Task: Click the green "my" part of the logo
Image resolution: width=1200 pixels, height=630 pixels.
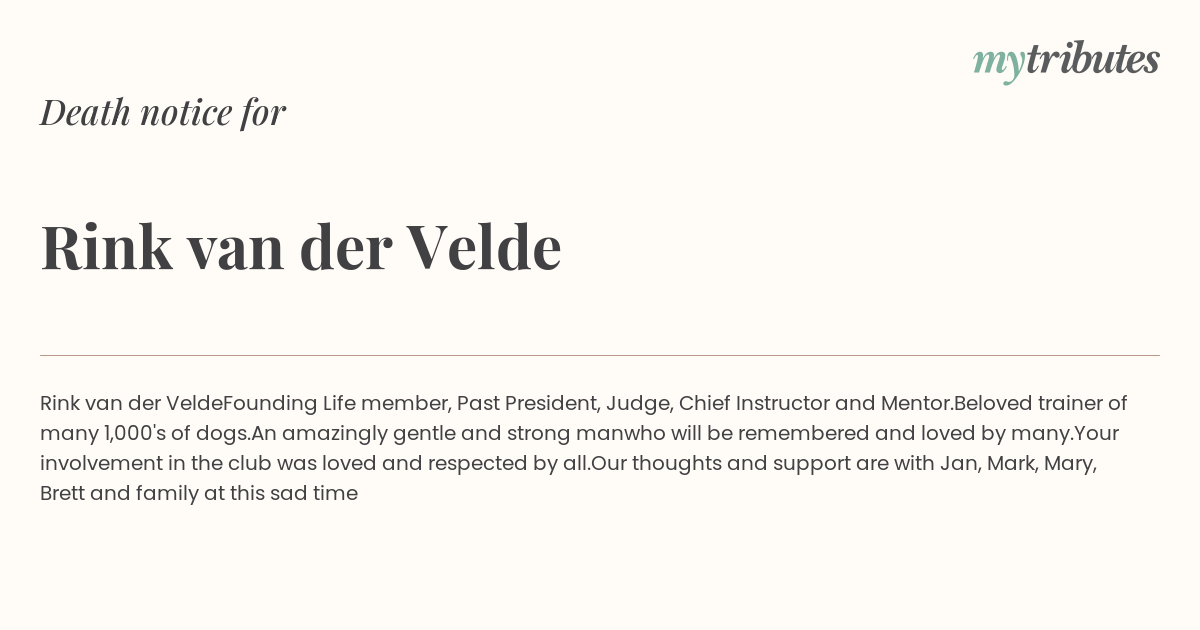Action: 998,64
